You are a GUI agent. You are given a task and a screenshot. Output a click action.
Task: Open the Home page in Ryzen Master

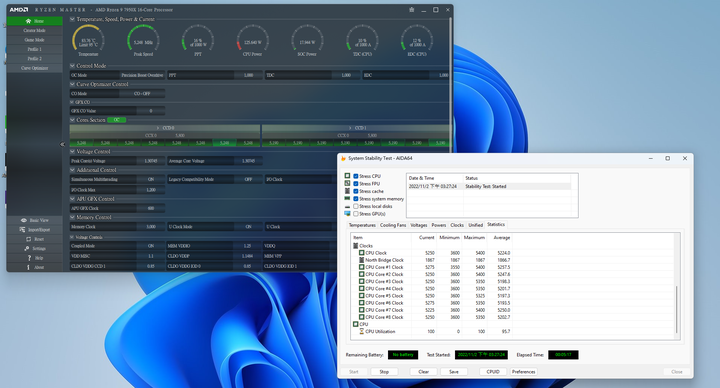pyautogui.click(x=34, y=21)
